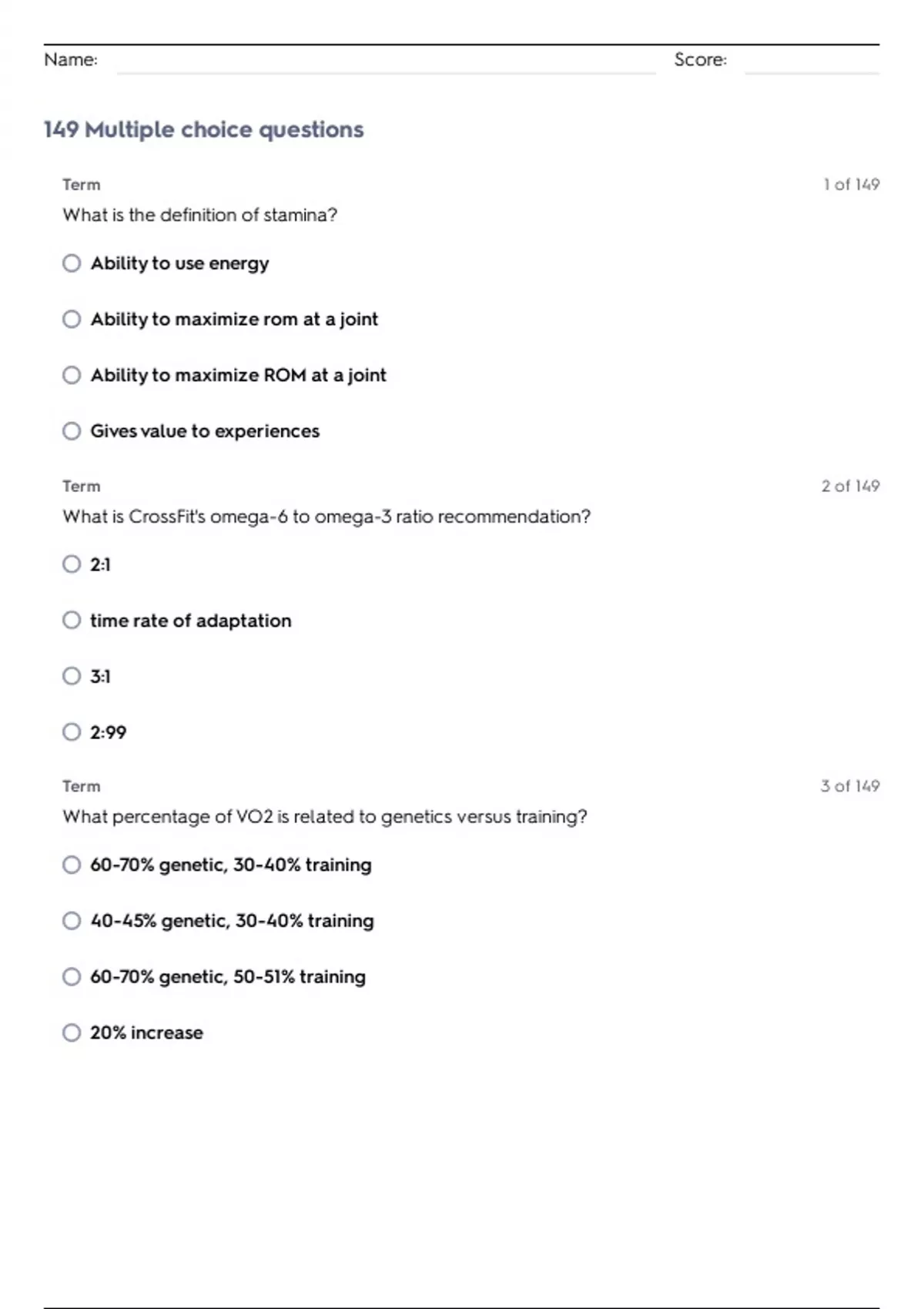Pick "60-70% genetic, 50-51% training"
The width and height of the screenshot is (924, 1309).
72,977
